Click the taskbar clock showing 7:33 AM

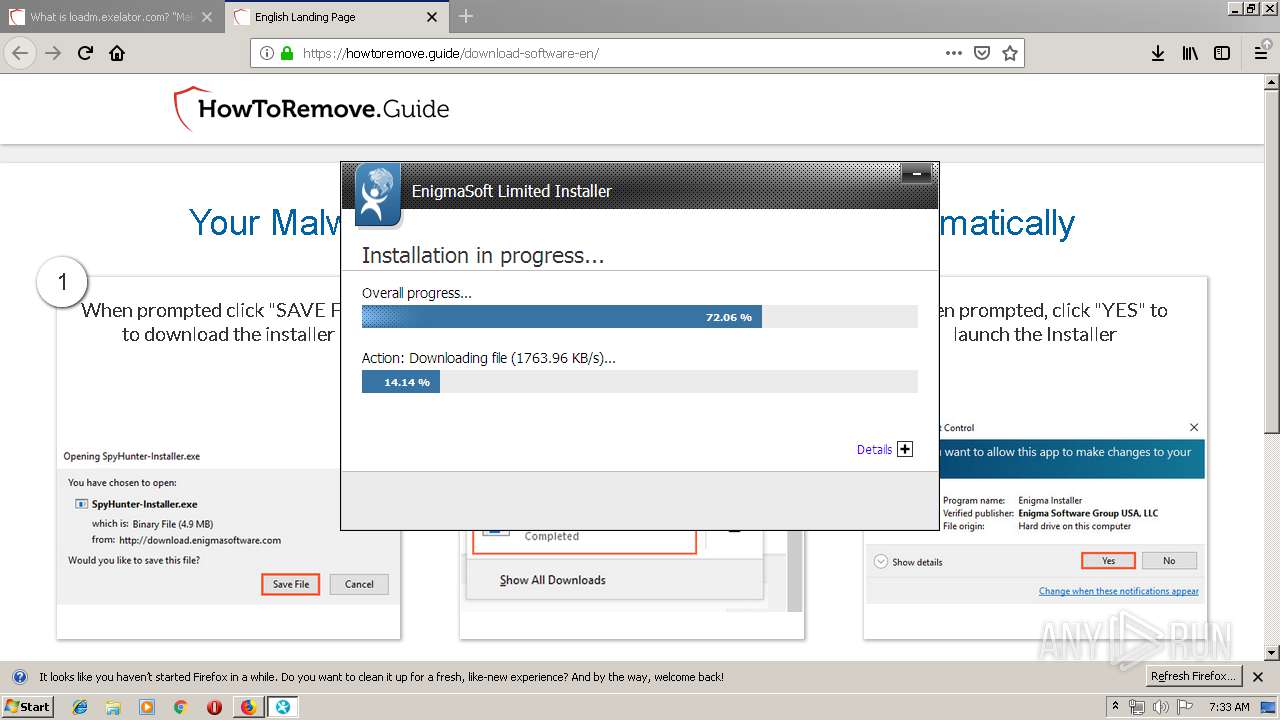point(1229,706)
